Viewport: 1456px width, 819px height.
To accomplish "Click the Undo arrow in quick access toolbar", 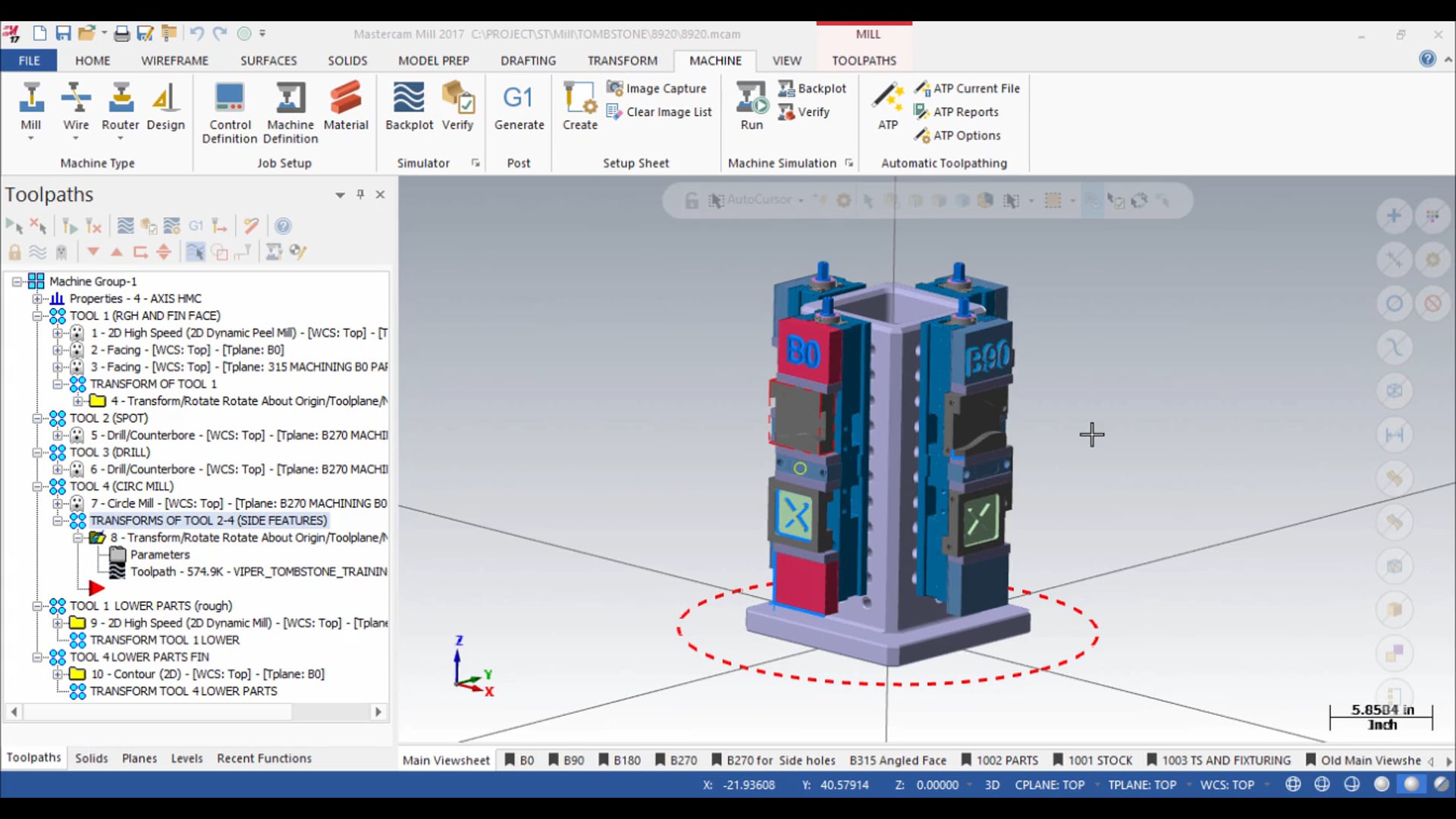I will (196, 33).
